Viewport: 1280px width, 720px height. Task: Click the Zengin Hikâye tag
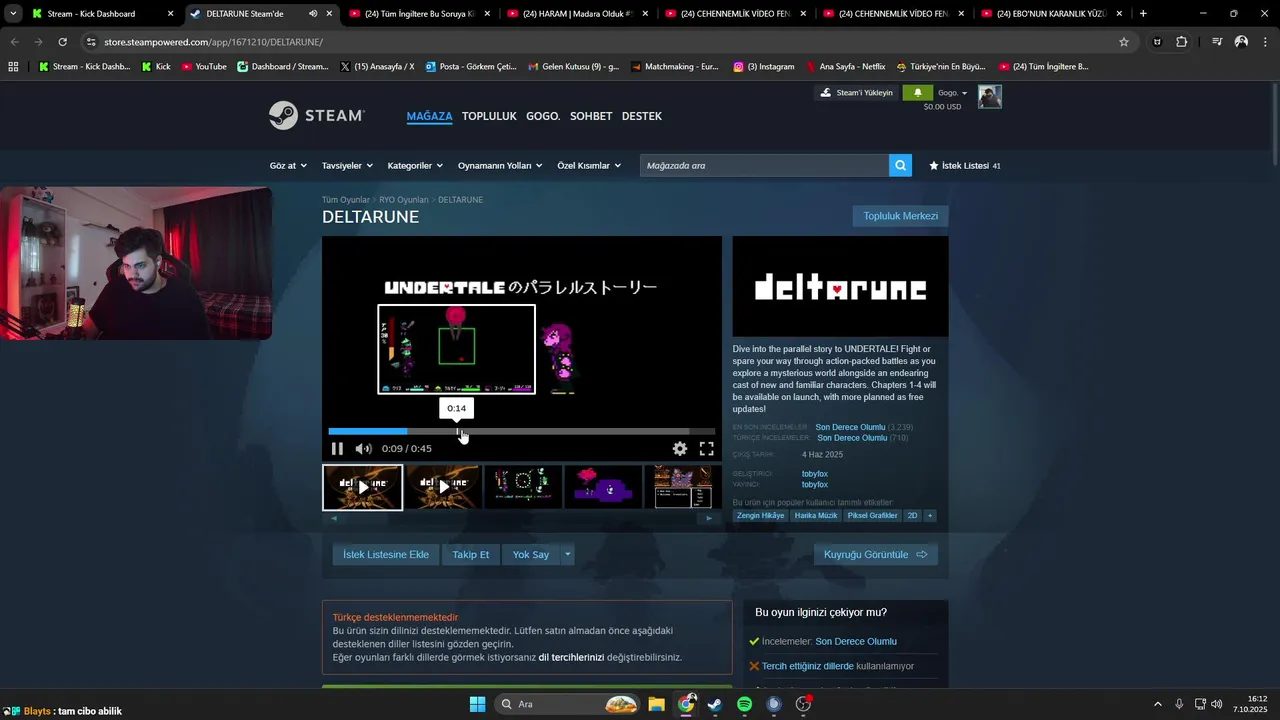click(x=760, y=516)
